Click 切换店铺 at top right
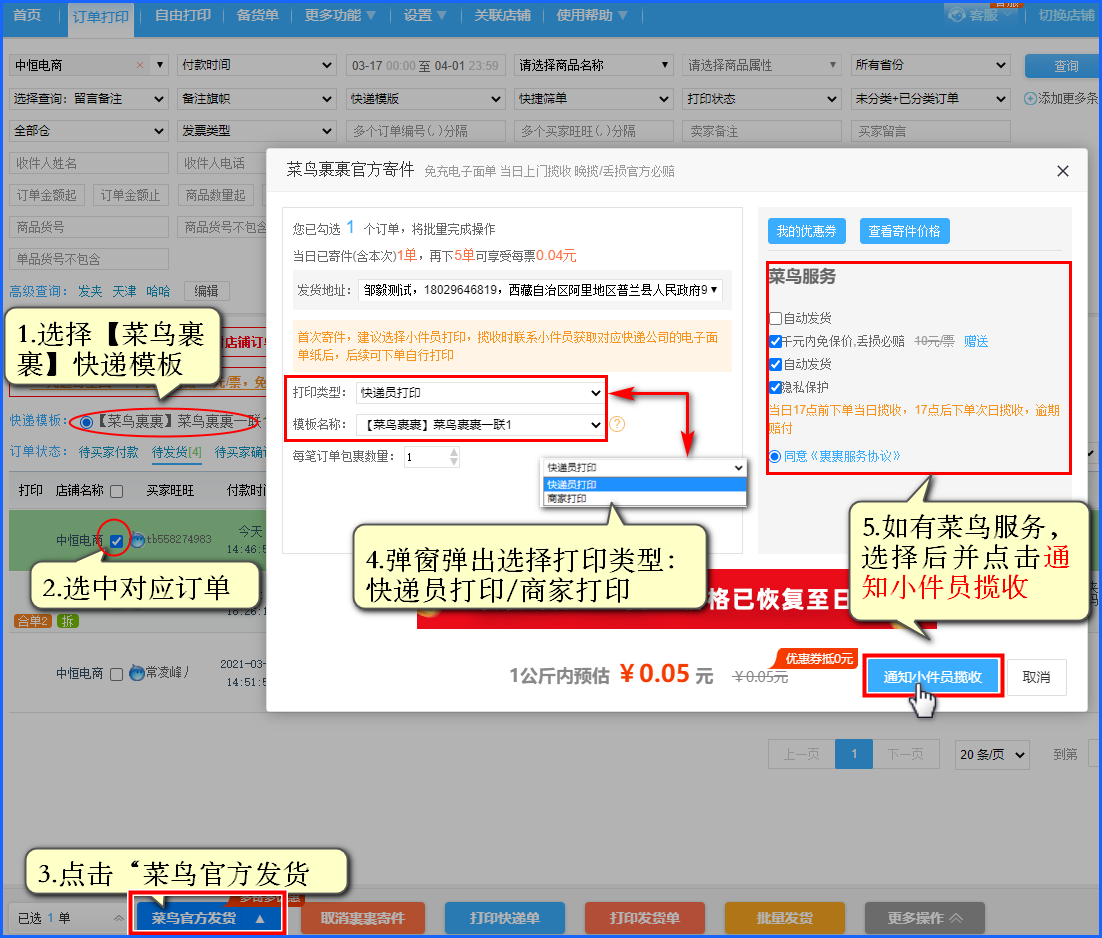This screenshot has height=938, width=1102. point(1066,15)
